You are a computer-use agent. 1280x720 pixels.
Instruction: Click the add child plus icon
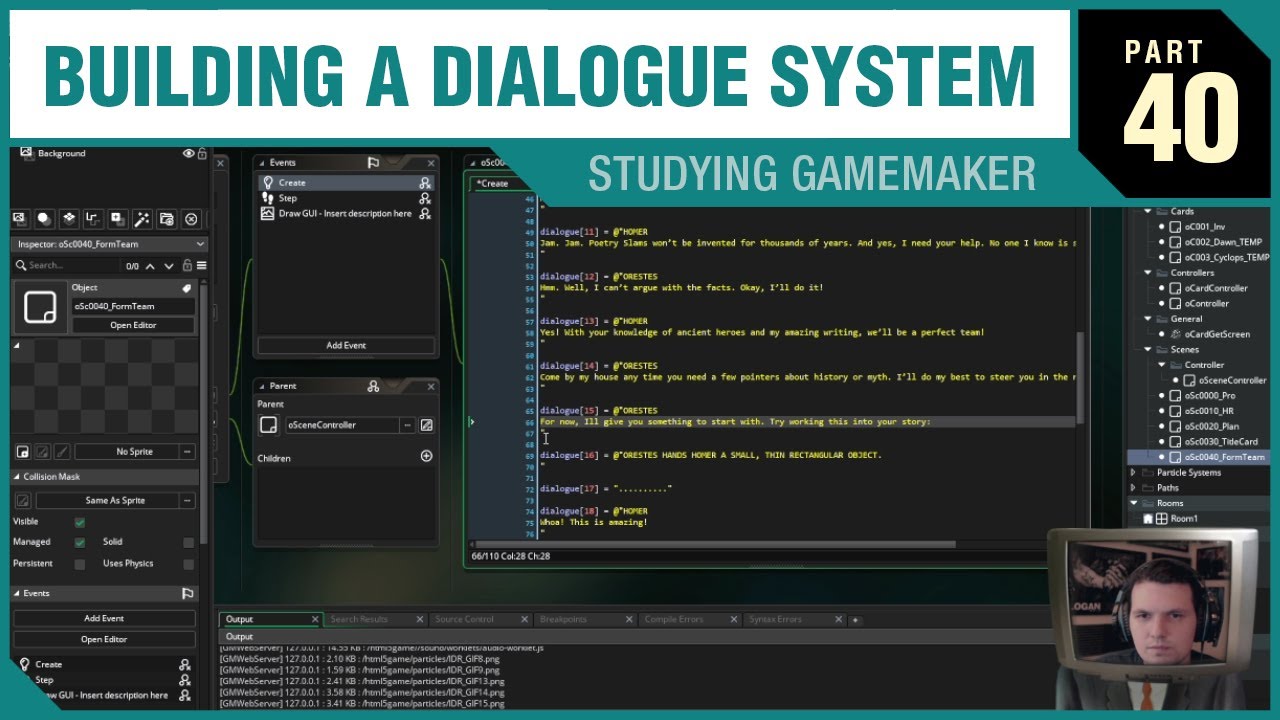click(426, 456)
